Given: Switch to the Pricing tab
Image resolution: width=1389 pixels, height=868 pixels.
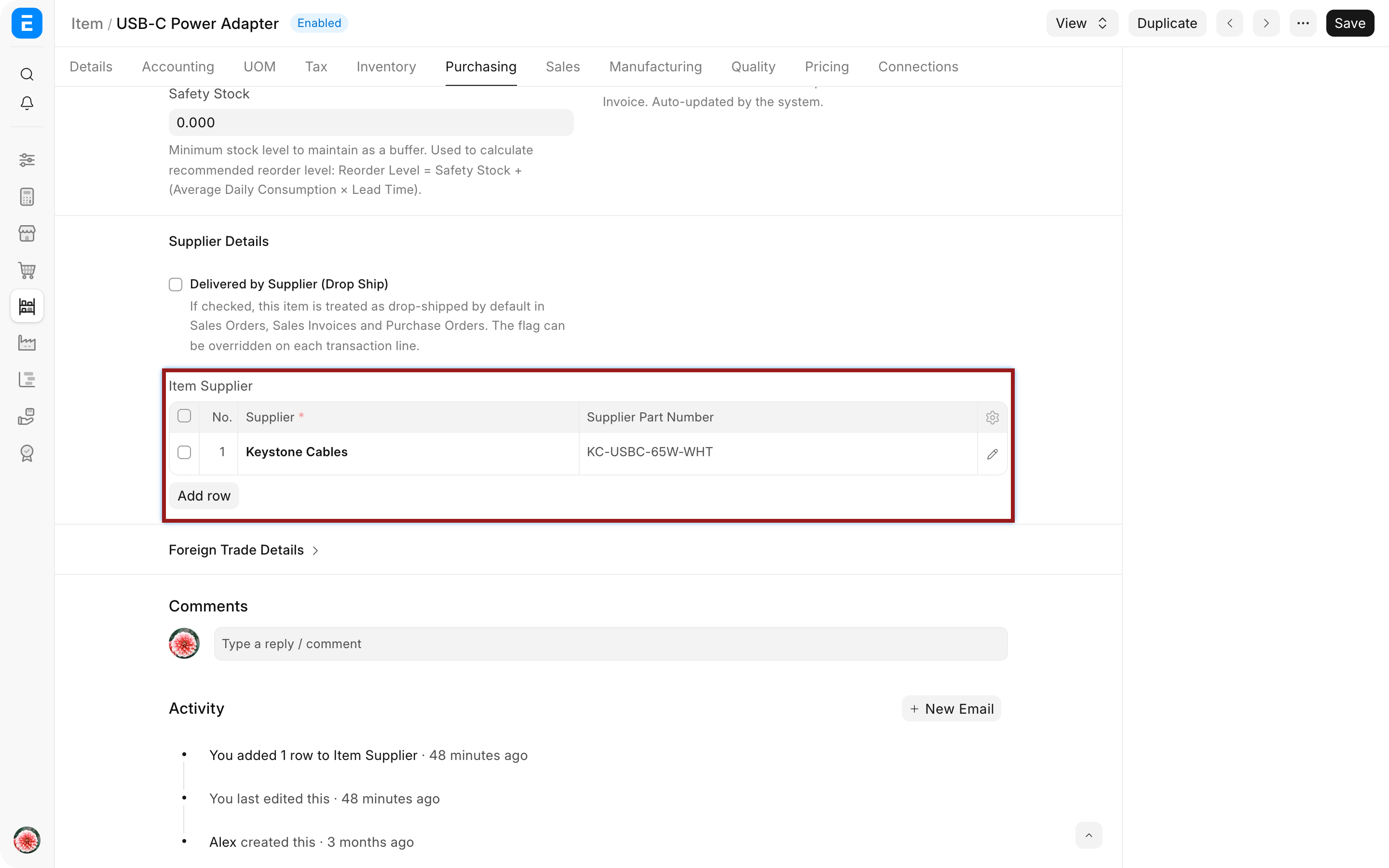Looking at the screenshot, I should [827, 67].
